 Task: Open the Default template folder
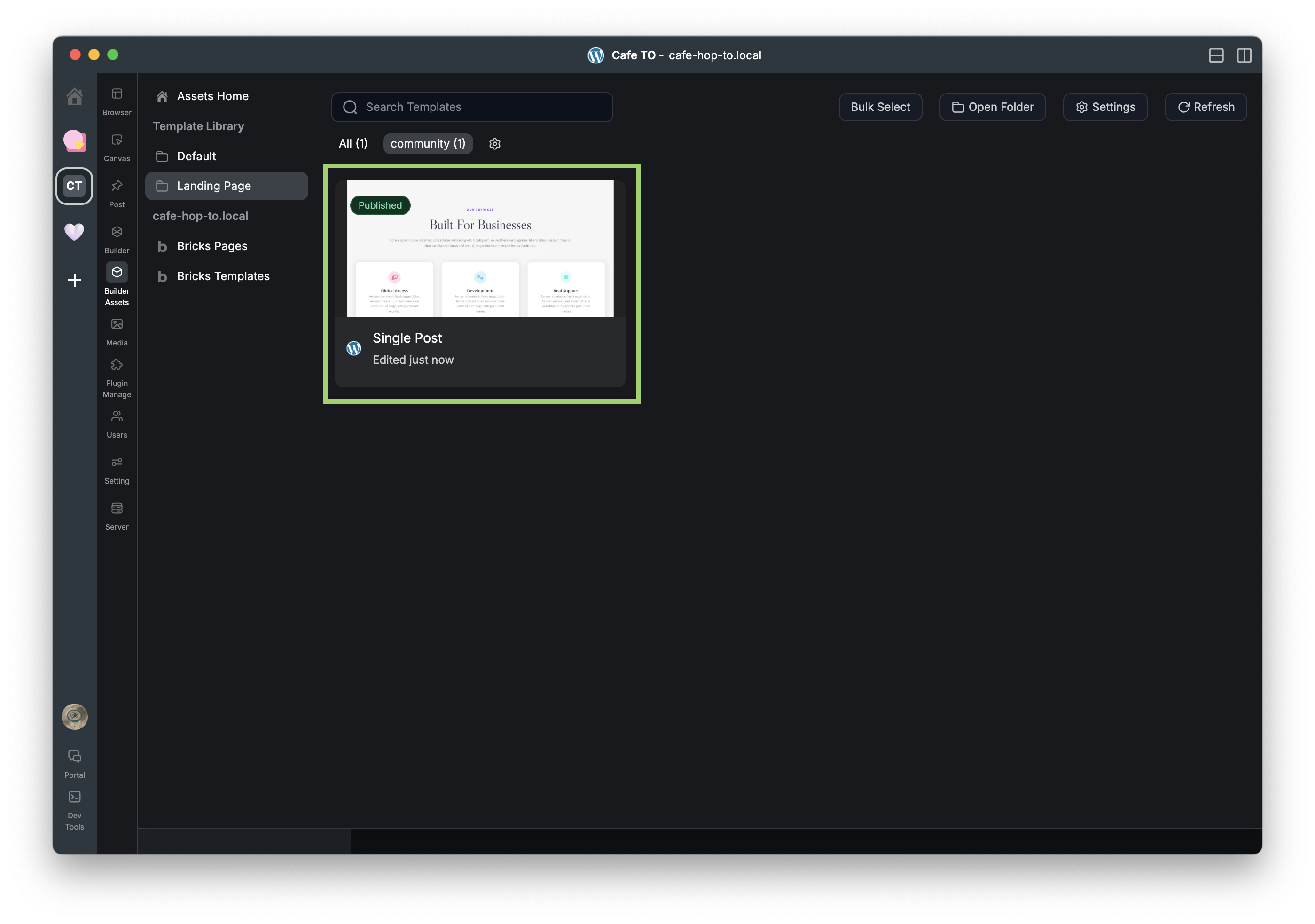pyautogui.click(x=196, y=157)
